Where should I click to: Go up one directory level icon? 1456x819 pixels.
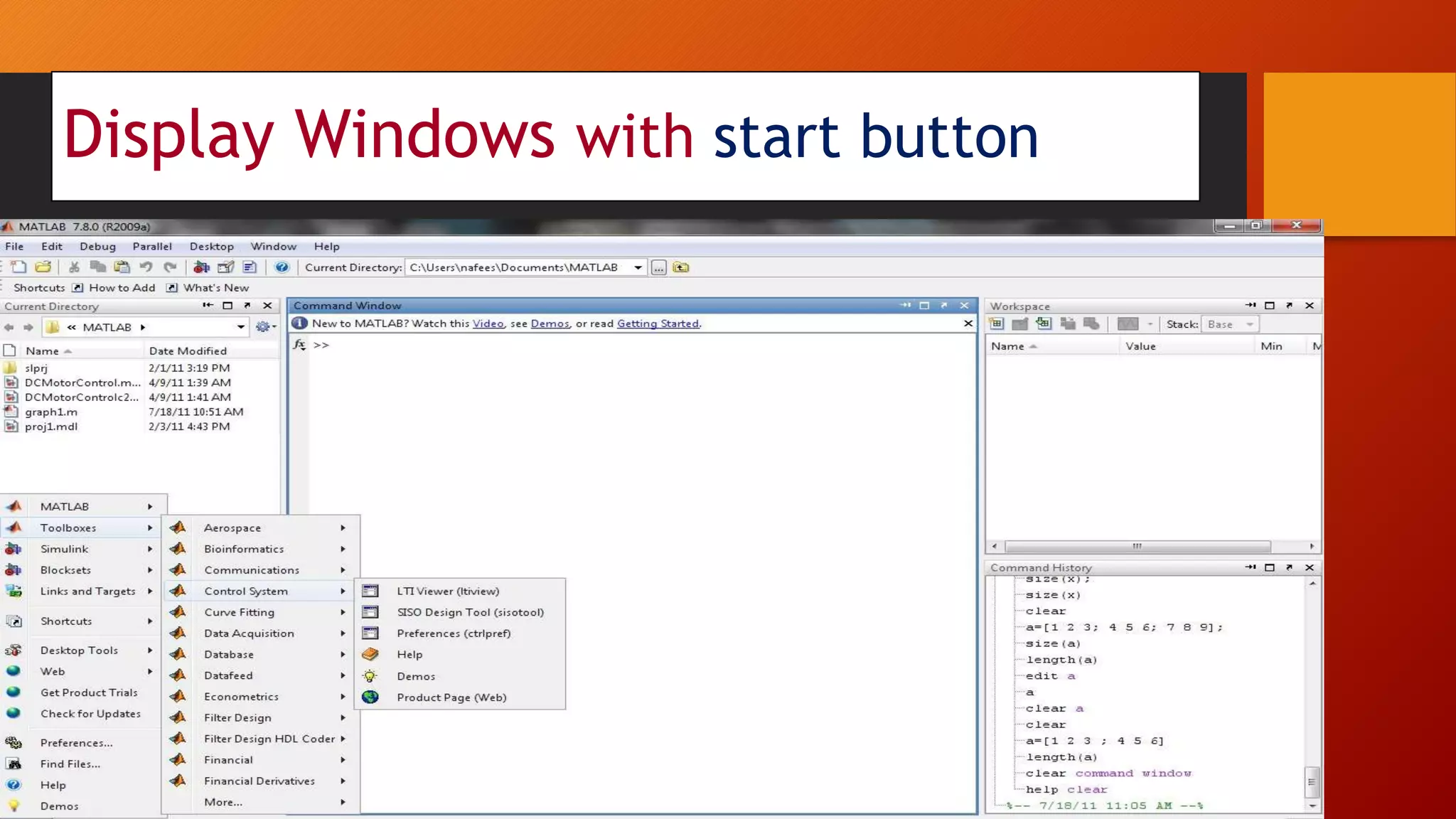pos(681,268)
